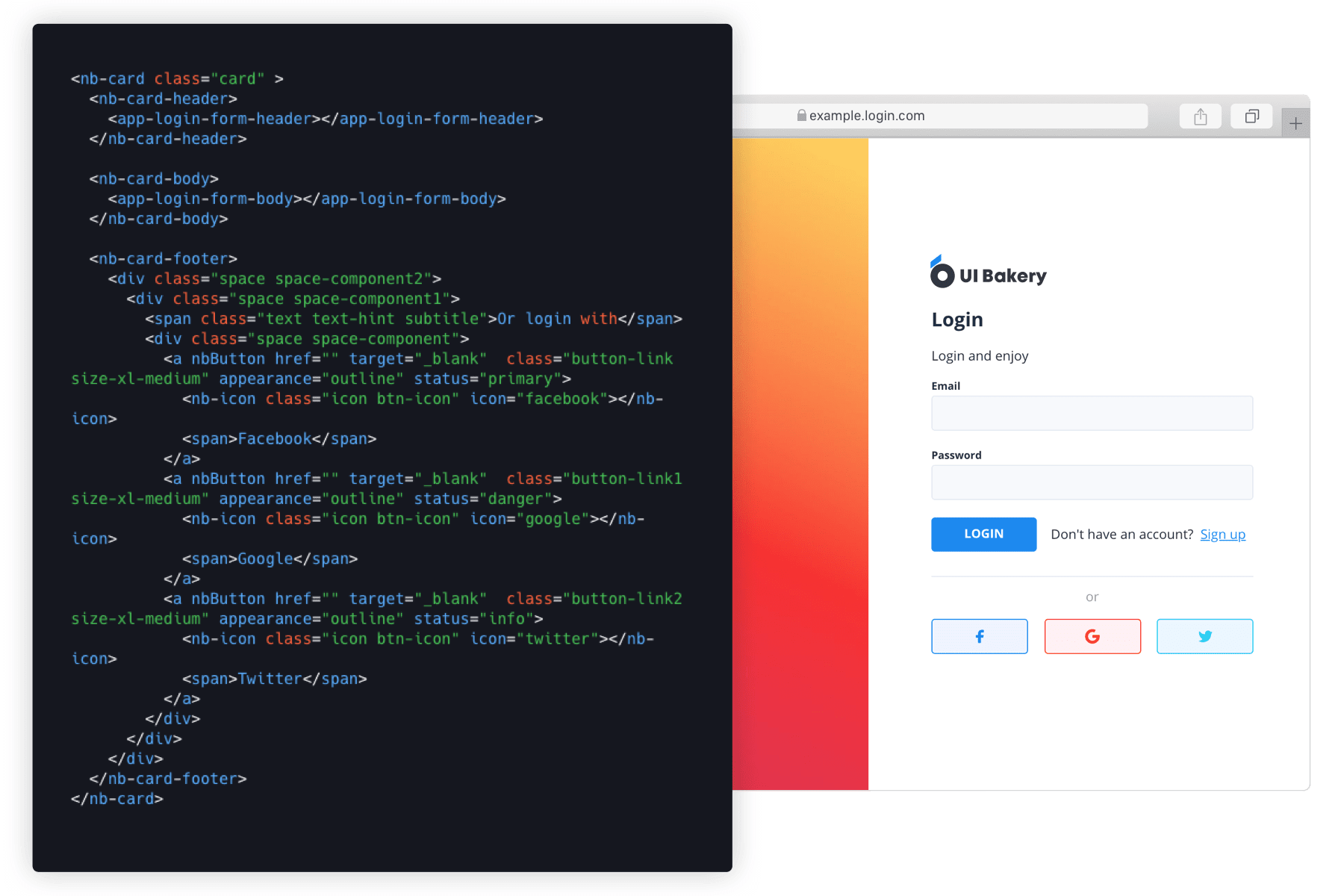Focus the Password input field
This screenshot has height=896, width=1344.
tap(1092, 482)
